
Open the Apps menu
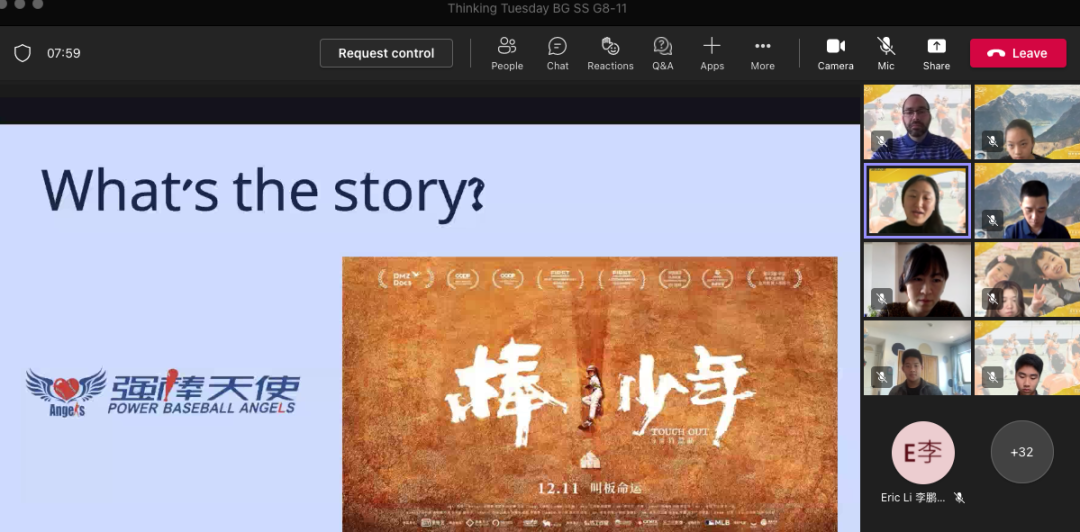click(x=712, y=54)
